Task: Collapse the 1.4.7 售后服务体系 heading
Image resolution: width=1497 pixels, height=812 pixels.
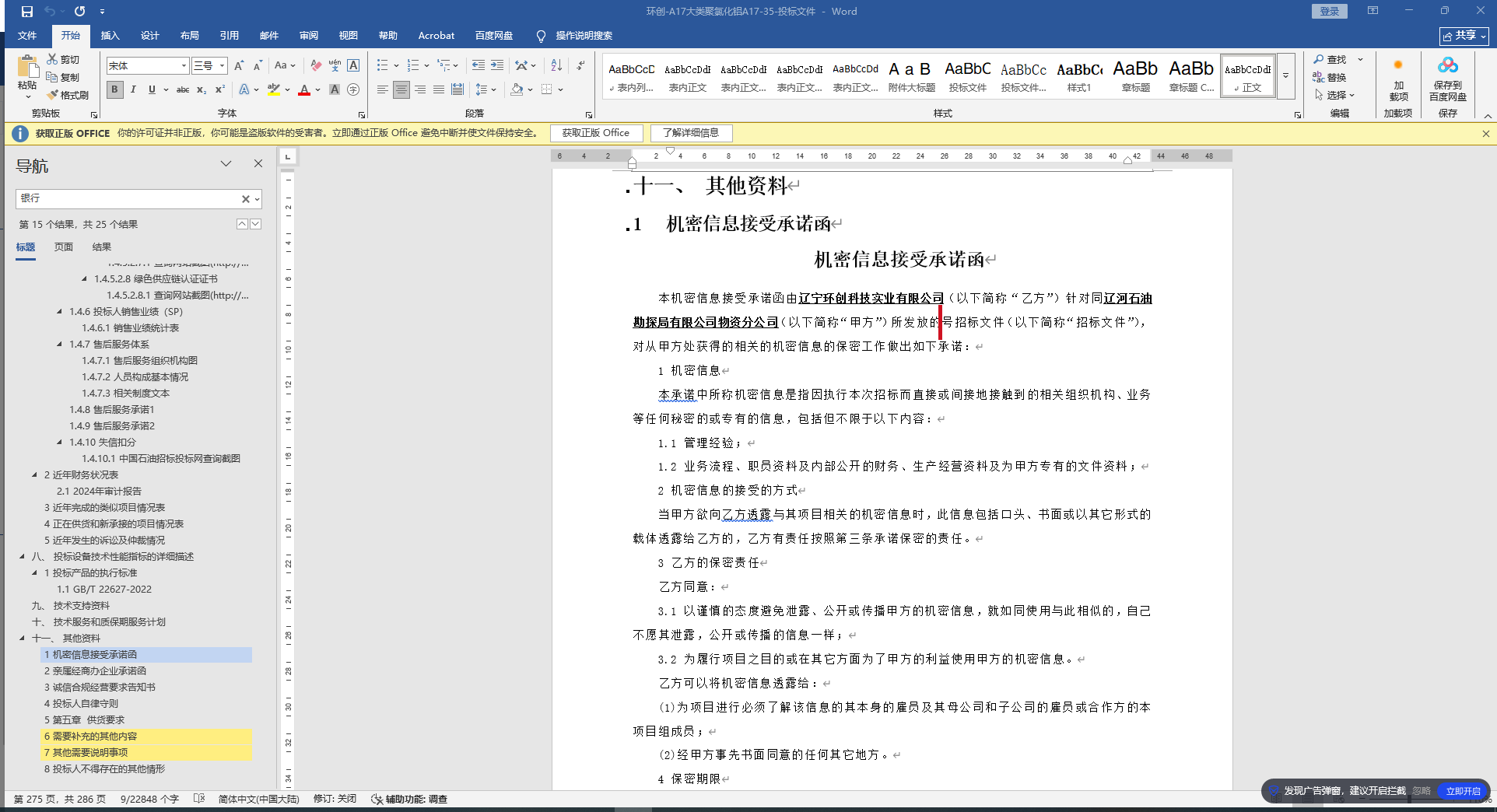Action: coord(60,344)
